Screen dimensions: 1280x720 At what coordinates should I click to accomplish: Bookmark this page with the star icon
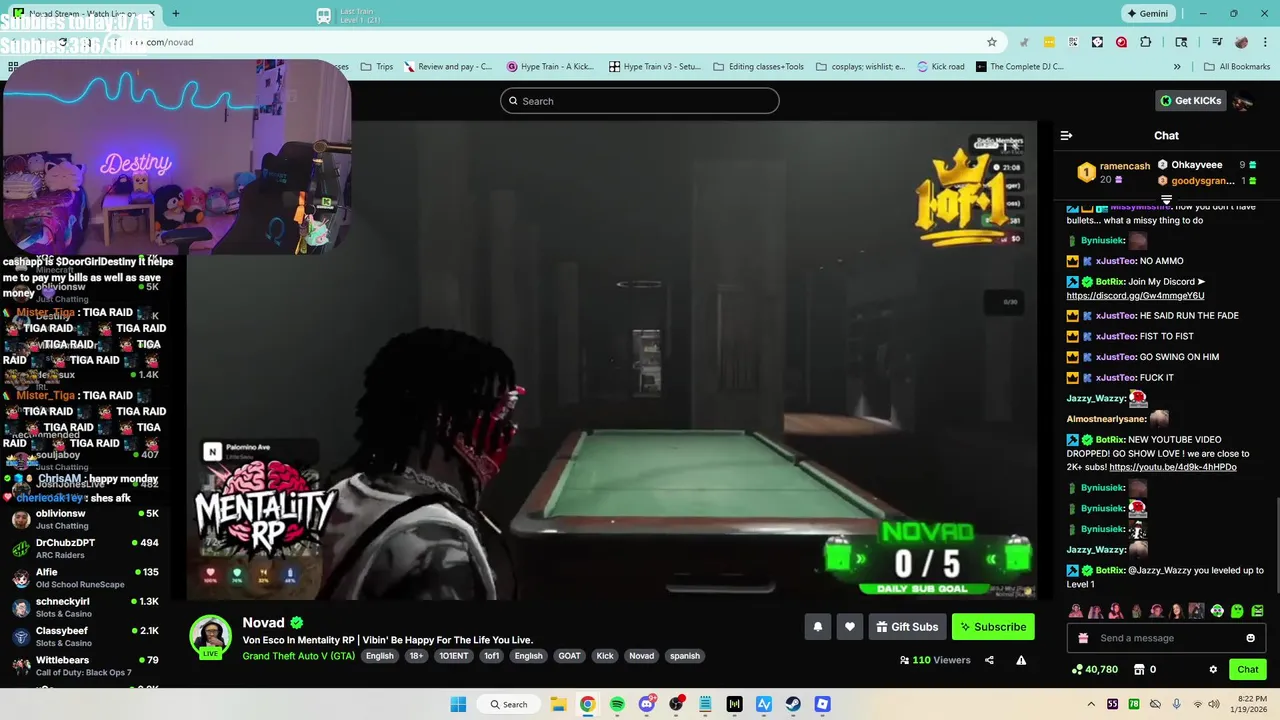click(991, 42)
